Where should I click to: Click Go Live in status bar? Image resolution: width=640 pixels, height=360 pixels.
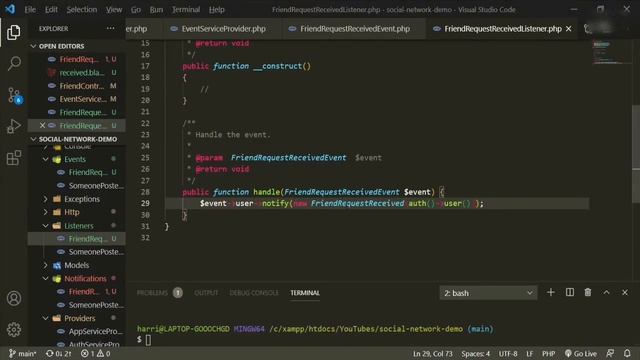580,353
